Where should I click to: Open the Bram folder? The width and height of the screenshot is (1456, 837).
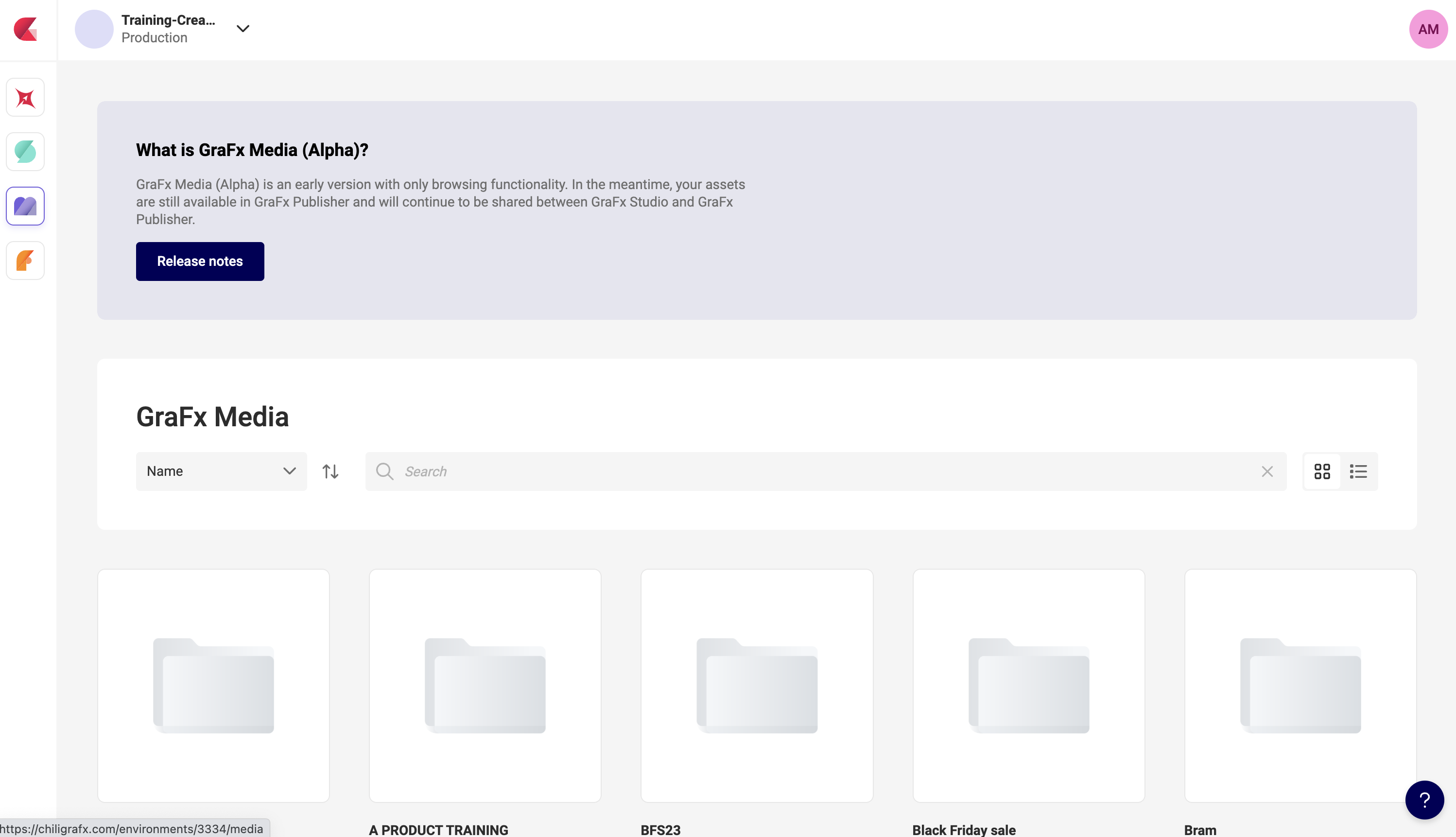pyautogui.click(x=1300, y=685)
